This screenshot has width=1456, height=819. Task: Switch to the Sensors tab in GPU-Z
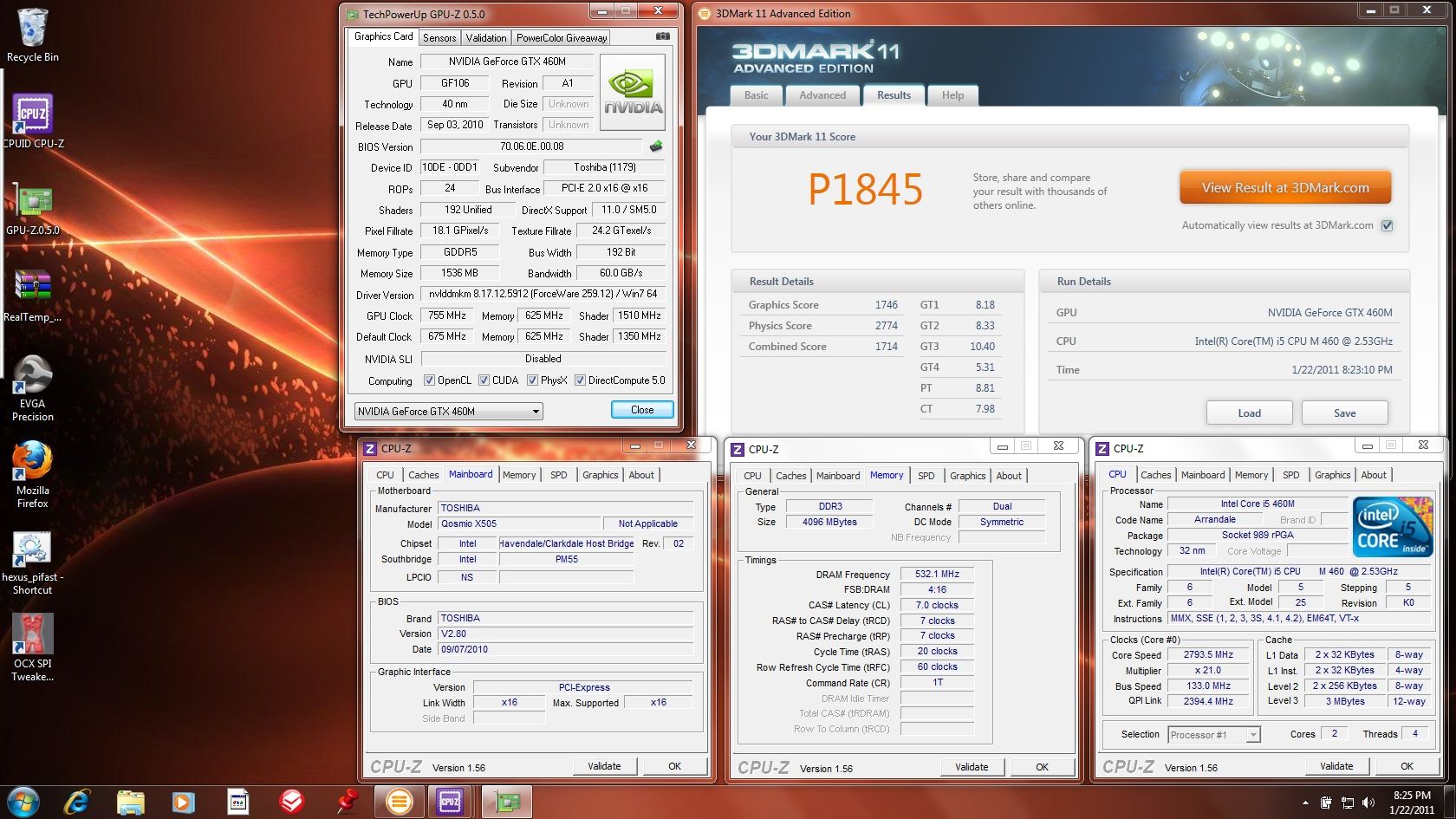pos(439,38)
